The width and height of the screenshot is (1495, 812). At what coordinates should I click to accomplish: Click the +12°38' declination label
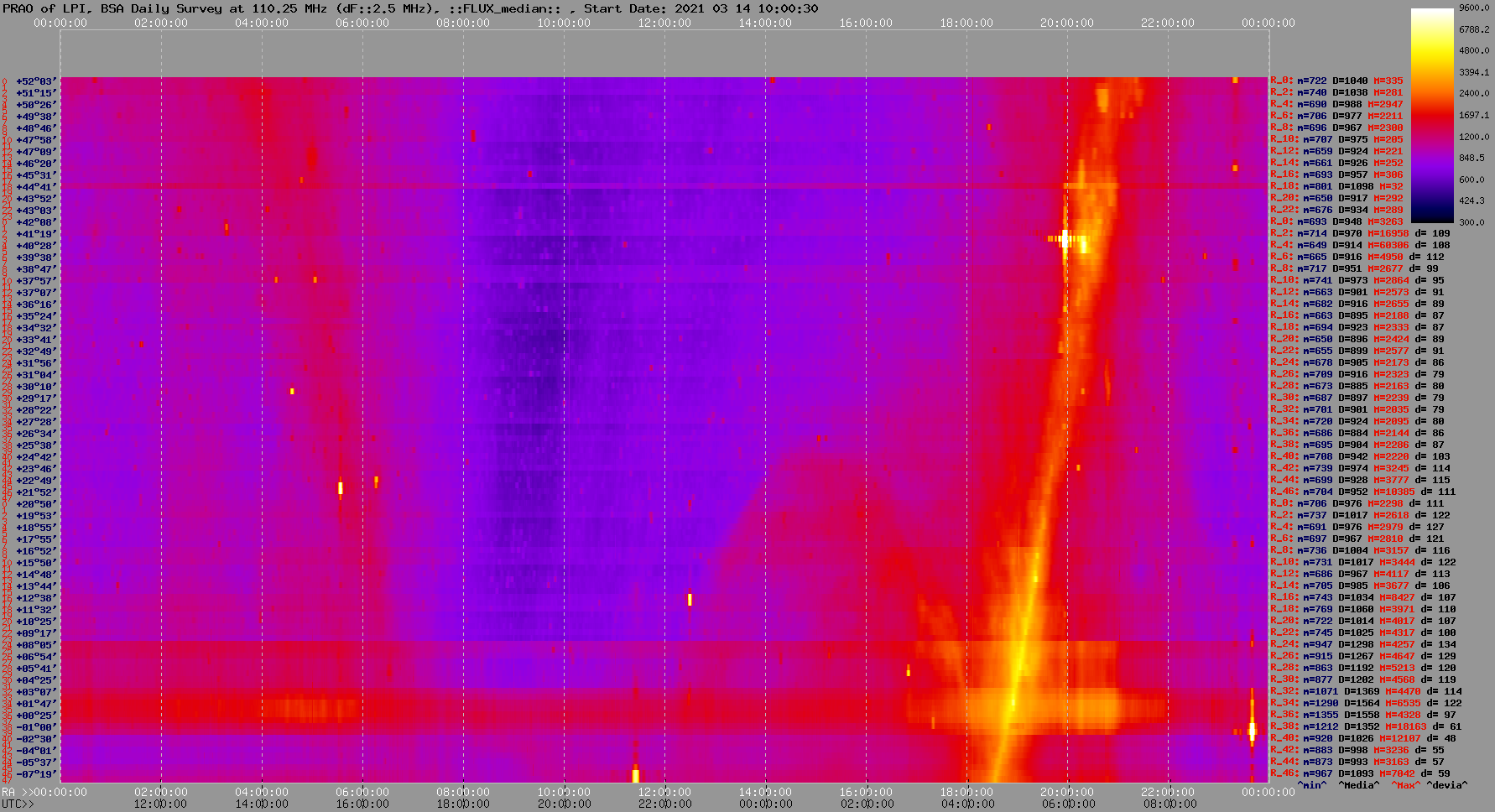pos(36,598)
